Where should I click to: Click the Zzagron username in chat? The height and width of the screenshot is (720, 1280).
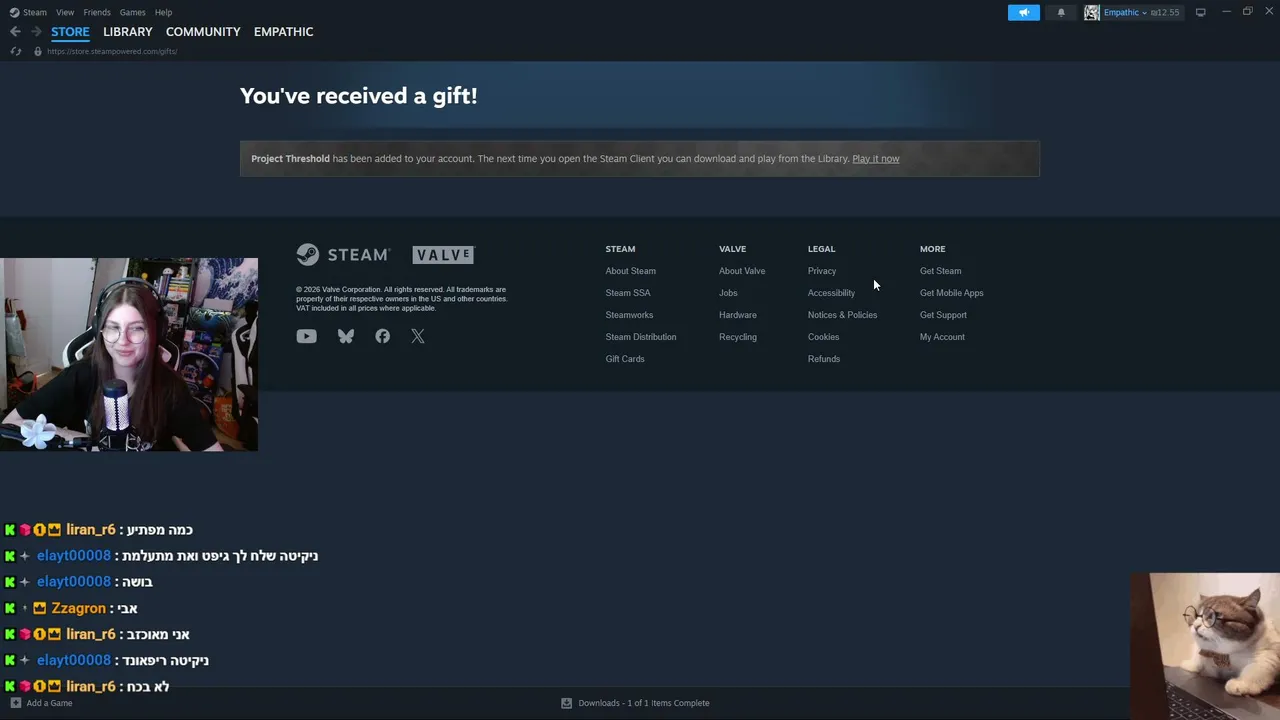click(79, 608)
